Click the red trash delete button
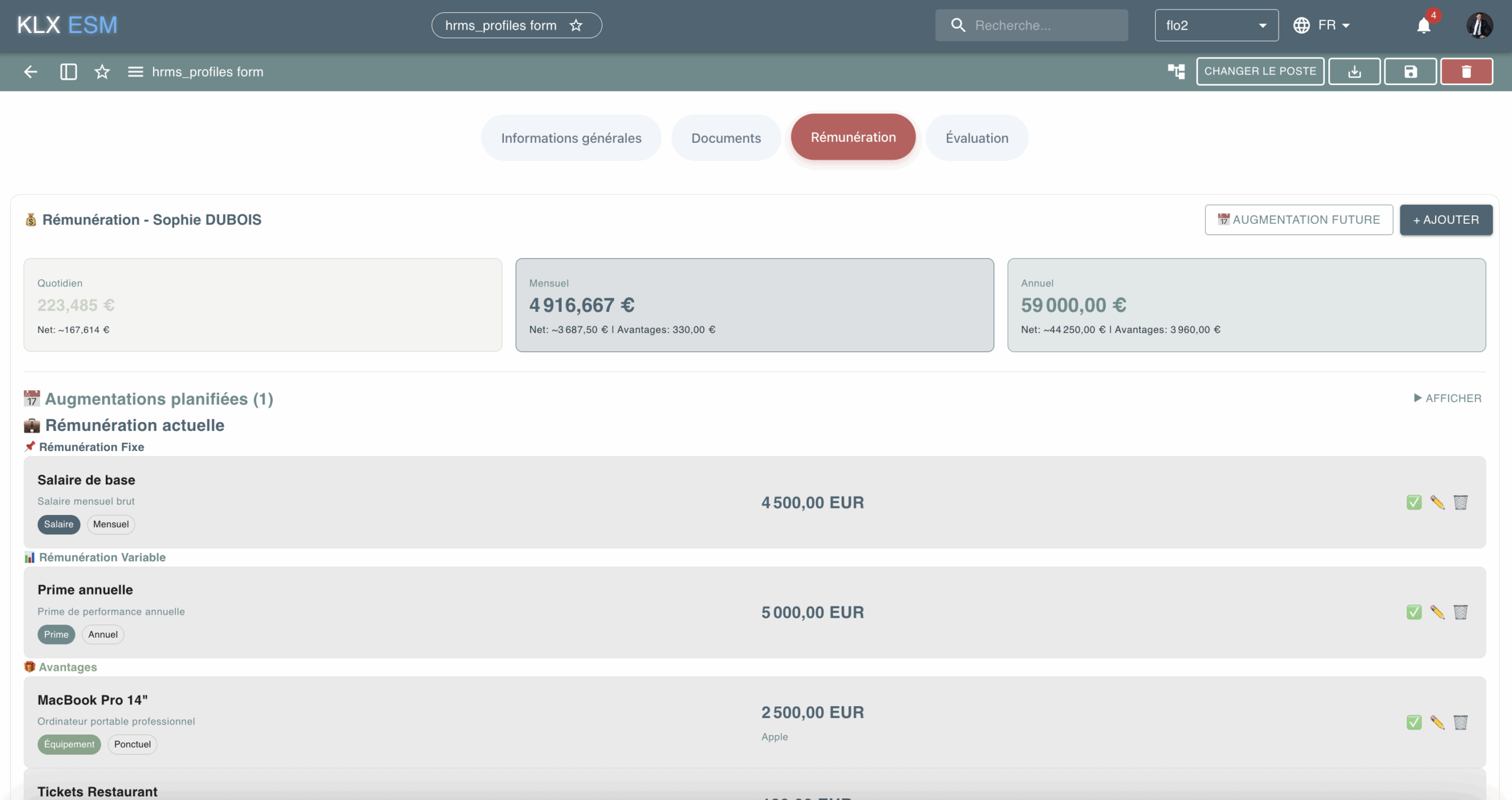Screen dimensions: 1512x800 pyautogui.click(x=1466, y=71)
